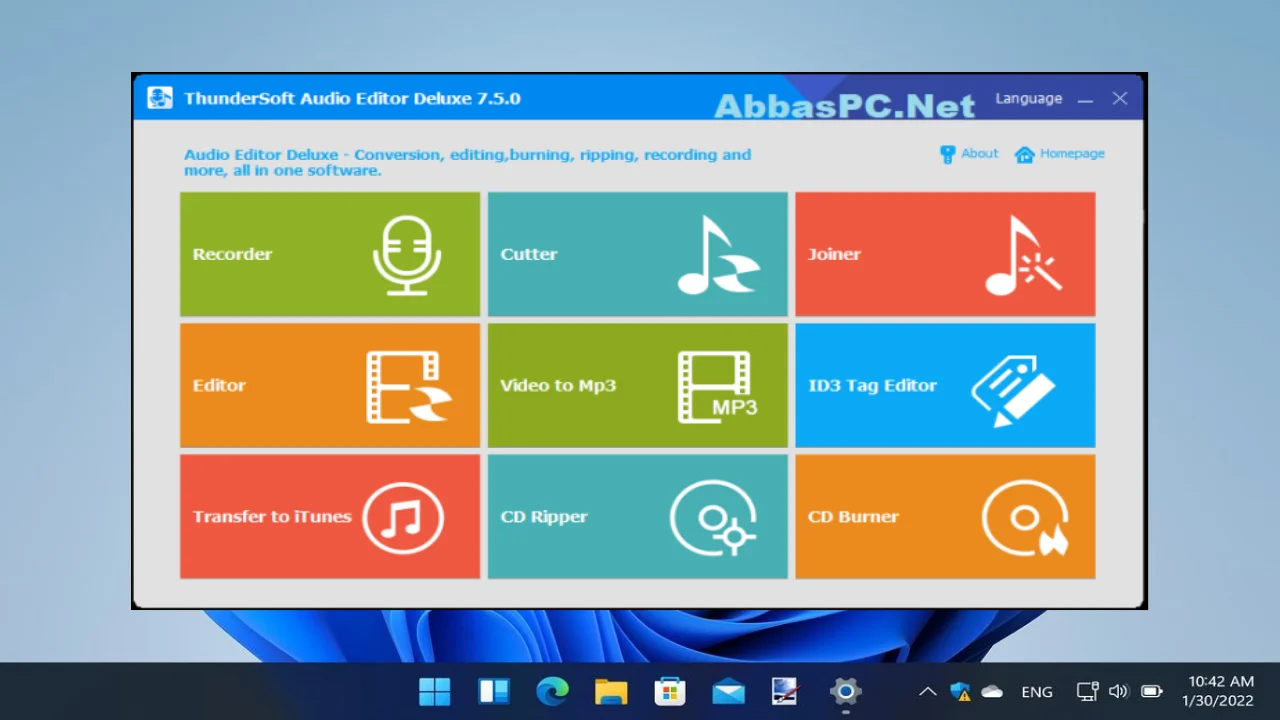The width and height of the screenshot is (1280, 720).
Task: Visit the Homepage link
Action: click(1072, 153)
